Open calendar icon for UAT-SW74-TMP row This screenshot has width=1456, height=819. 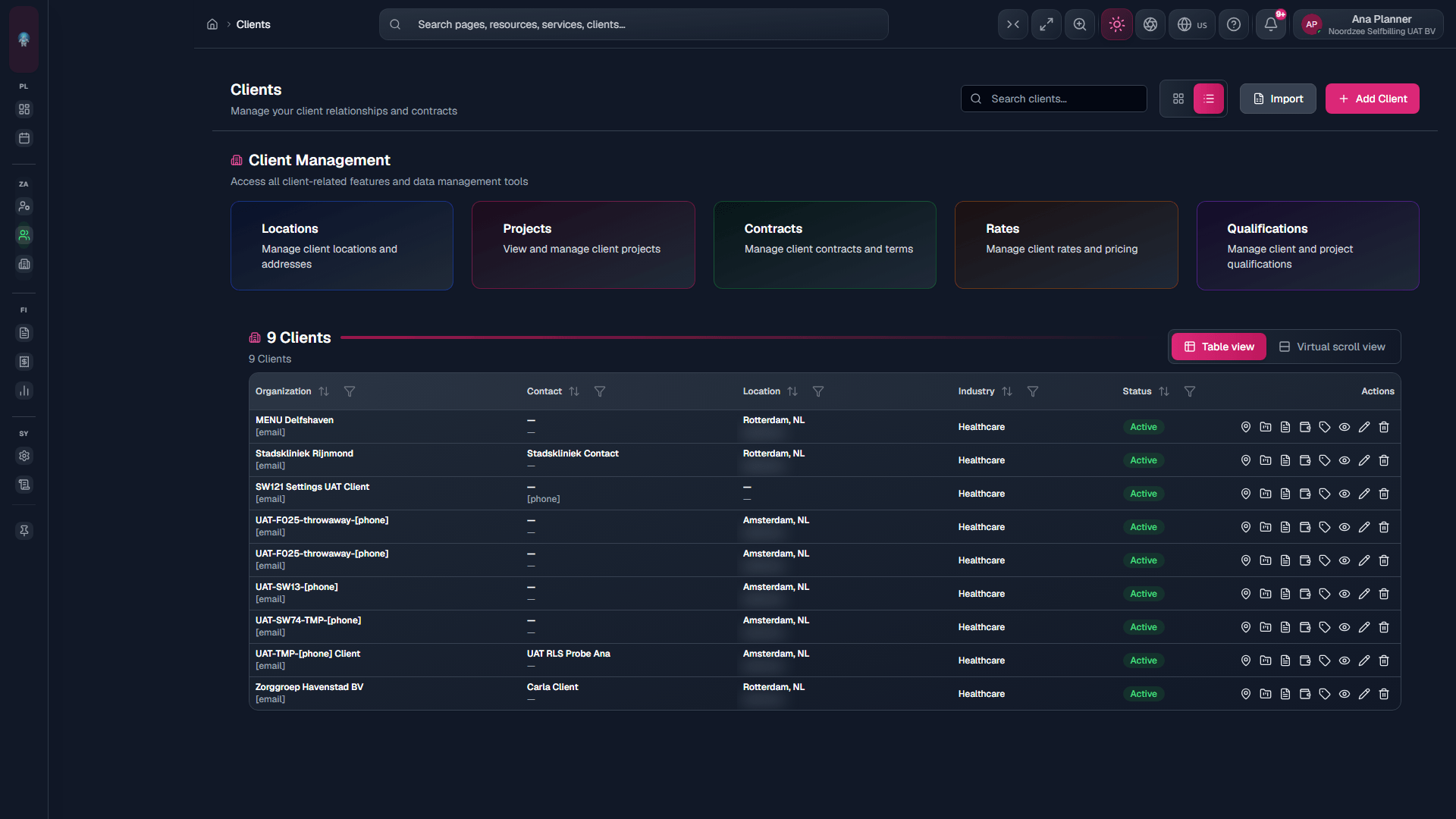coord(1304,627)
